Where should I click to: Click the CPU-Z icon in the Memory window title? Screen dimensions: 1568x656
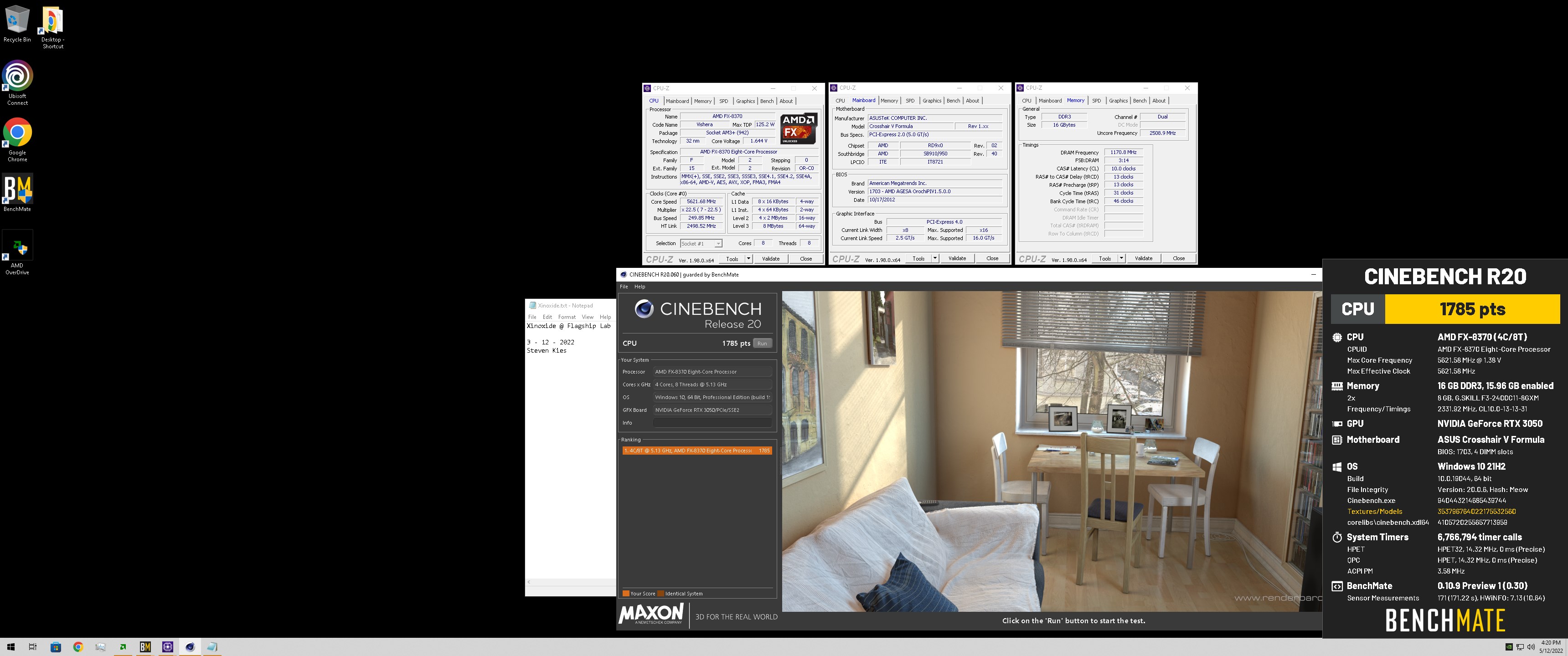(x=1020, y=87)
